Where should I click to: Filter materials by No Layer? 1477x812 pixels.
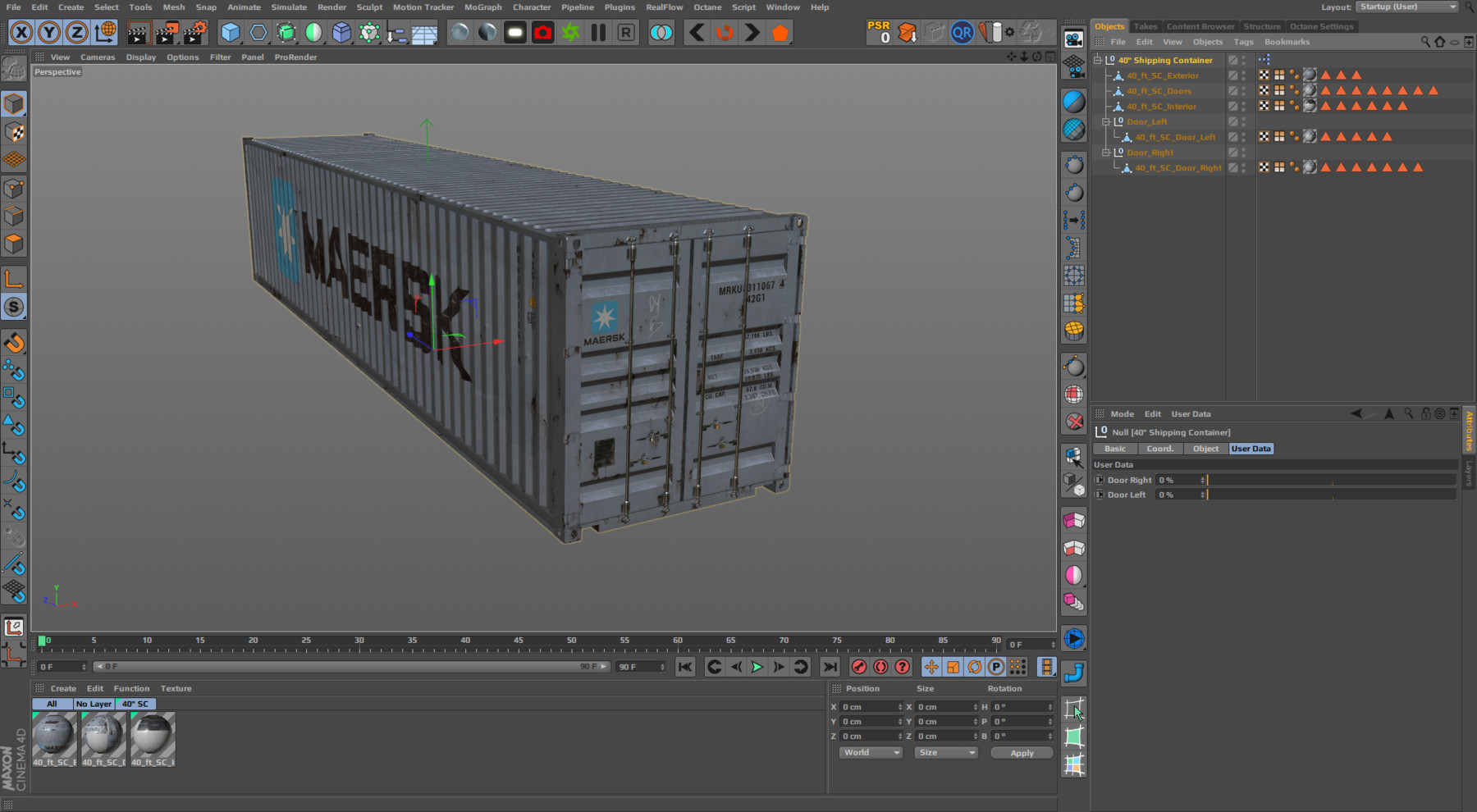tap(94, 704)
